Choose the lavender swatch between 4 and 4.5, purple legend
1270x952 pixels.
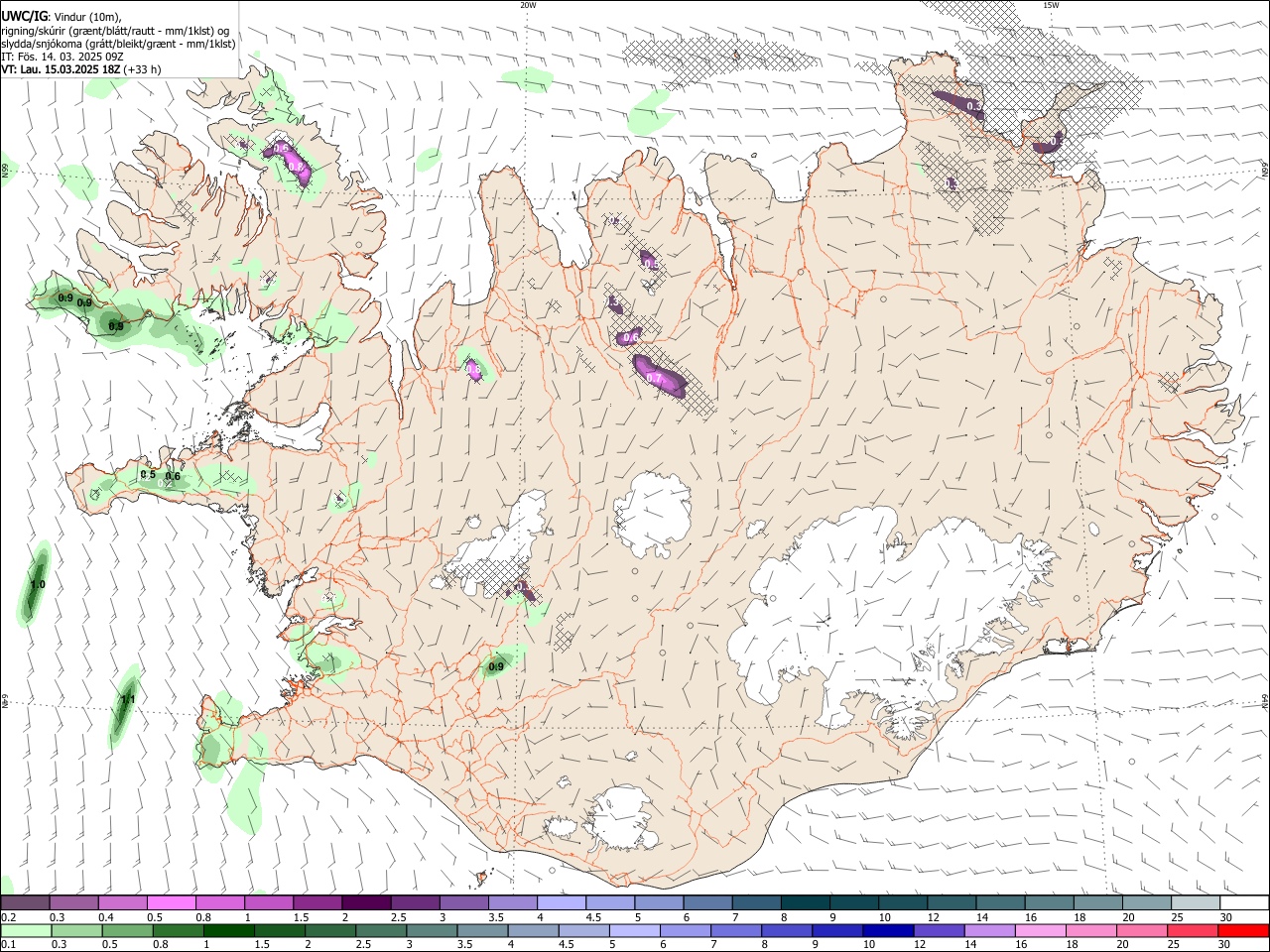560,903
